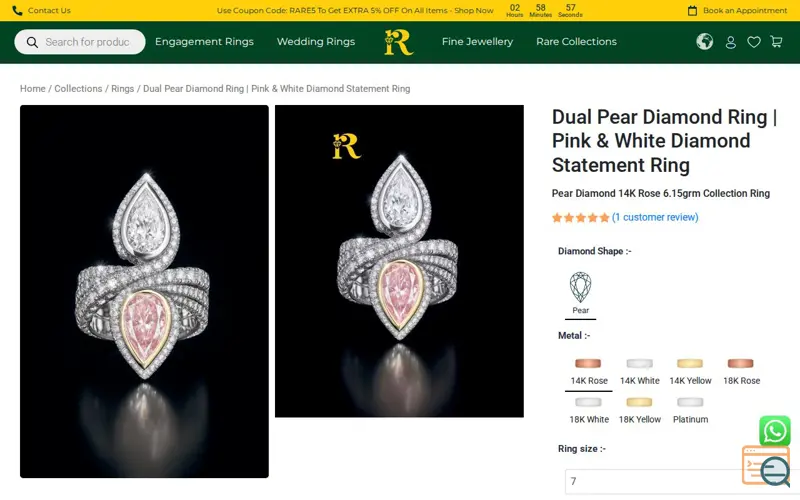Open the wishlist heart icon
This screenshot has height=500, width=800.
tap(754, 42)
